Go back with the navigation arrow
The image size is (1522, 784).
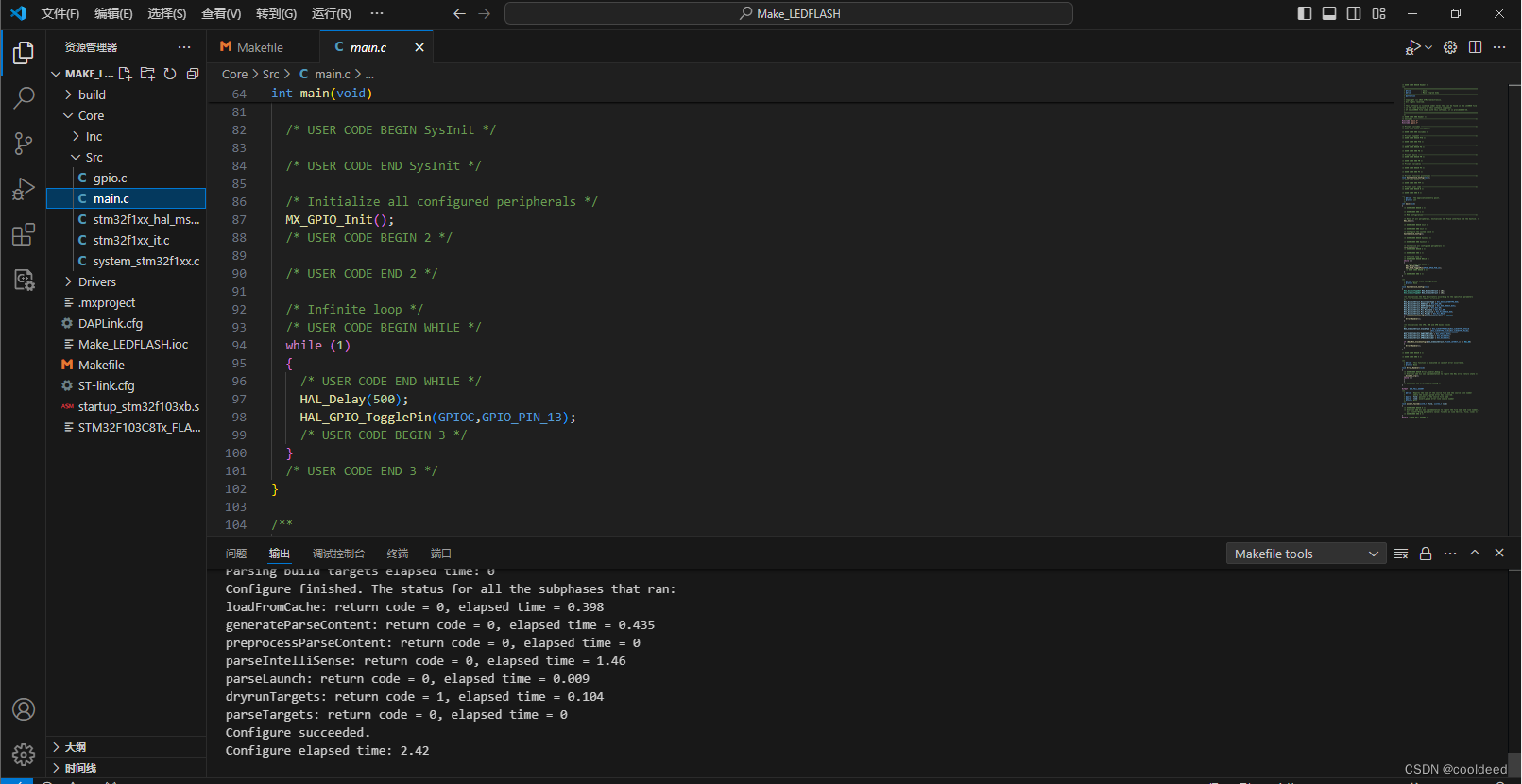pos(459,13)
